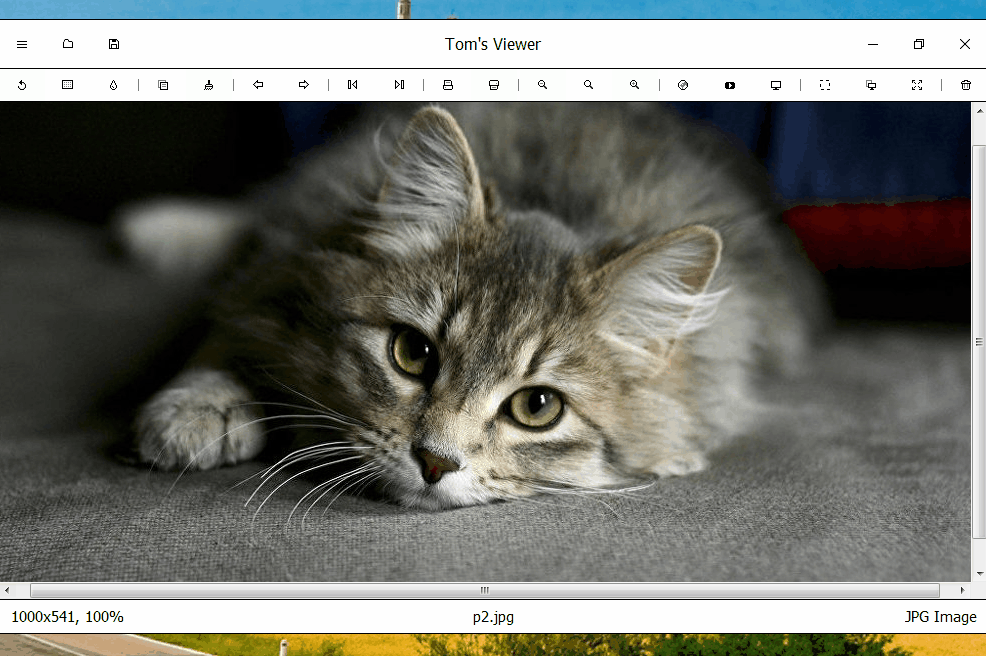Click the single desktop monitor icon
The image size is (986, 656).
click(776, 85)
